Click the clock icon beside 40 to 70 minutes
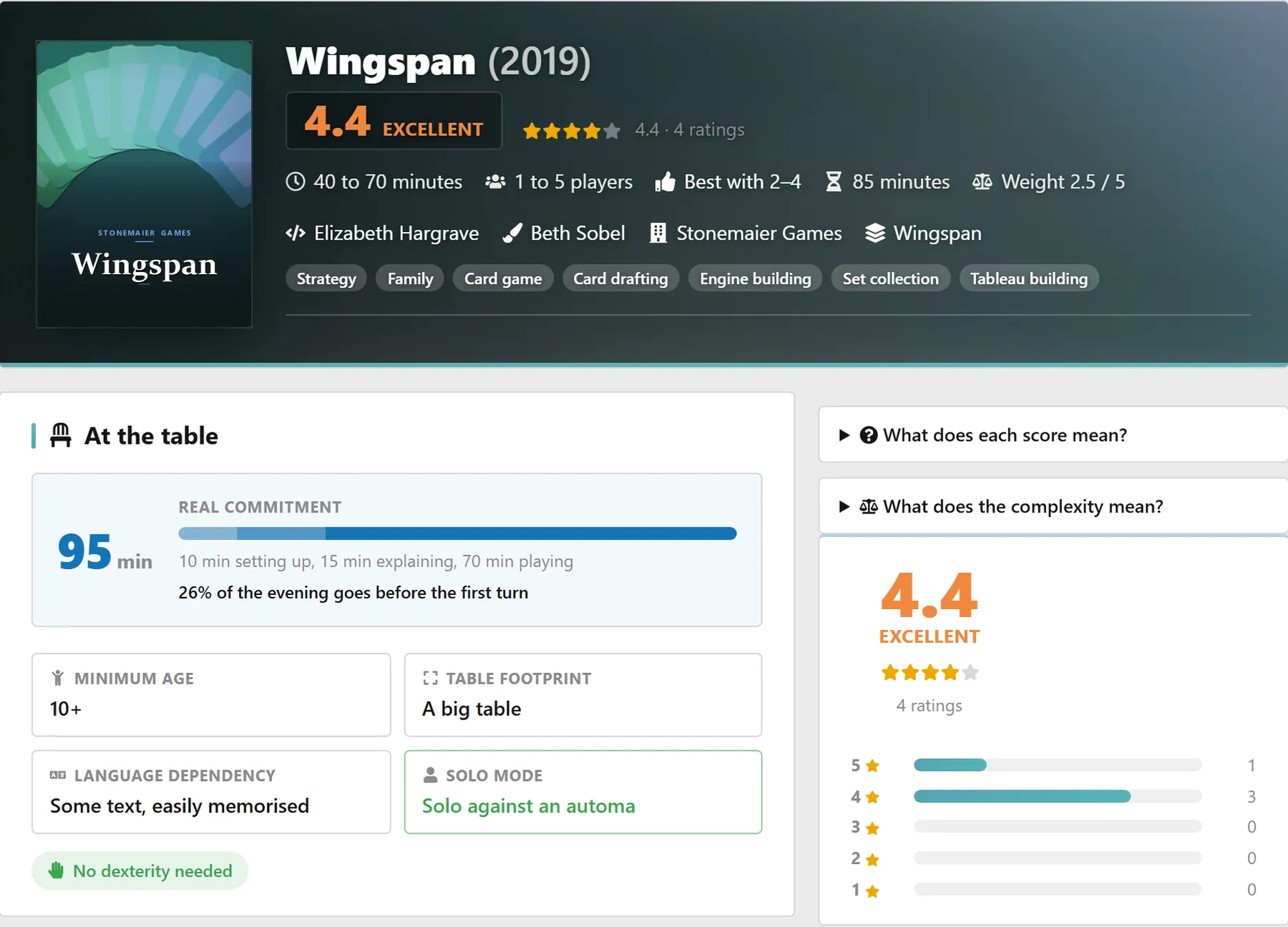 (x=296, y=182)
